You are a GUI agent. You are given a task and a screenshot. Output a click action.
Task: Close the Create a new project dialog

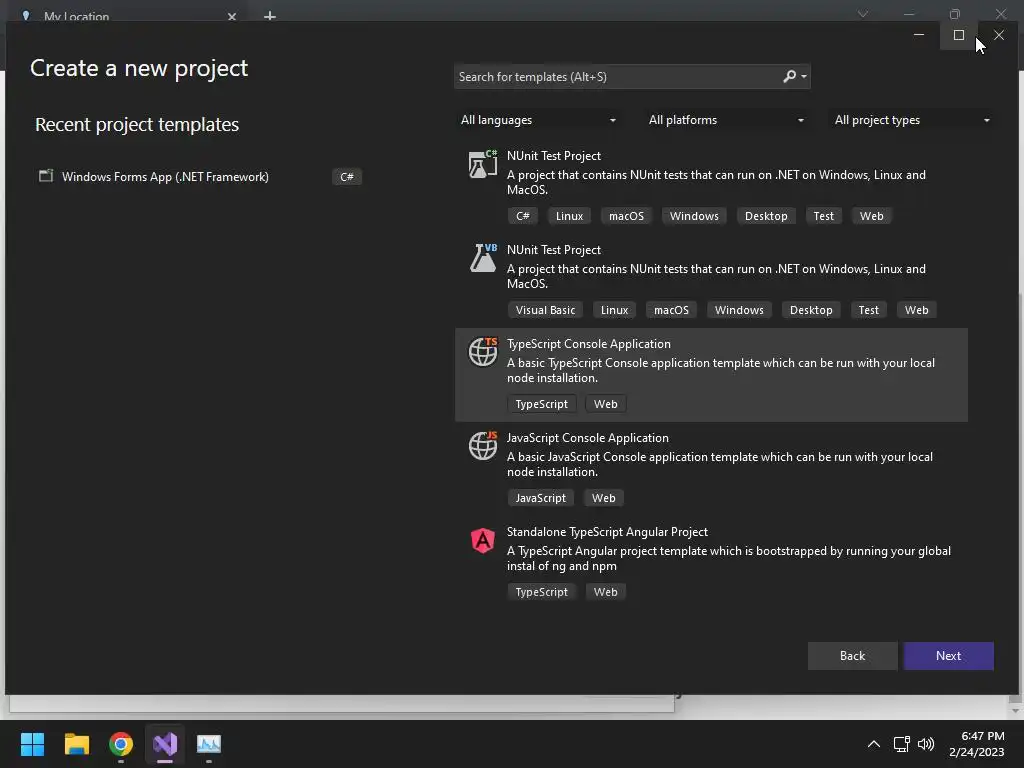[999, 35]
